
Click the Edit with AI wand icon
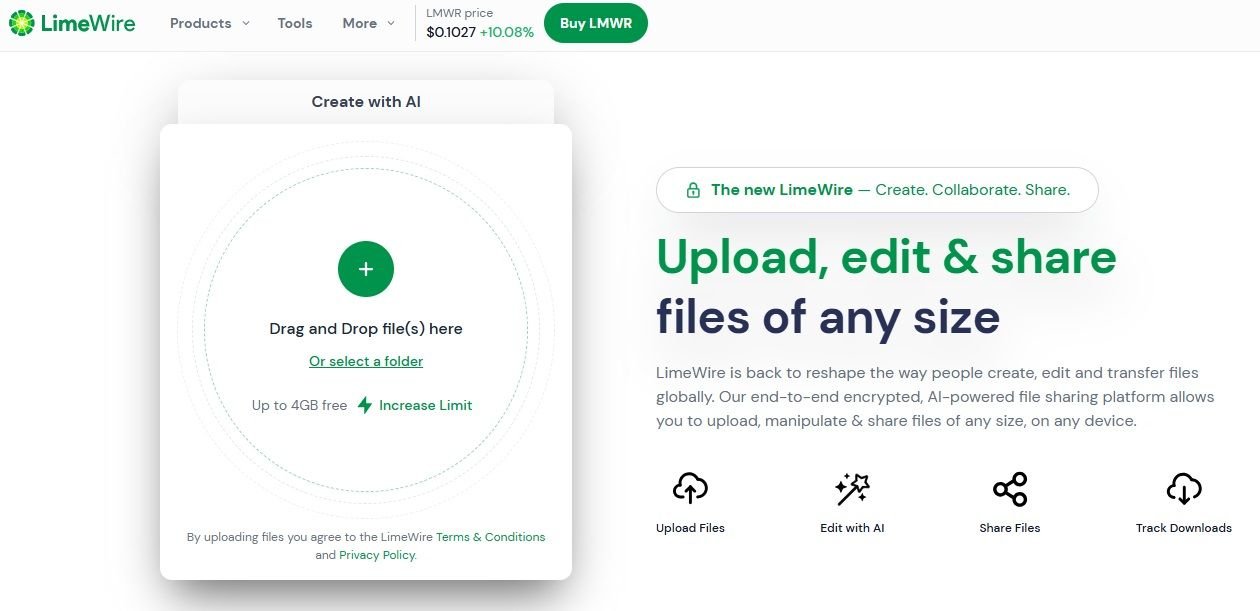(x=852, y=489)
